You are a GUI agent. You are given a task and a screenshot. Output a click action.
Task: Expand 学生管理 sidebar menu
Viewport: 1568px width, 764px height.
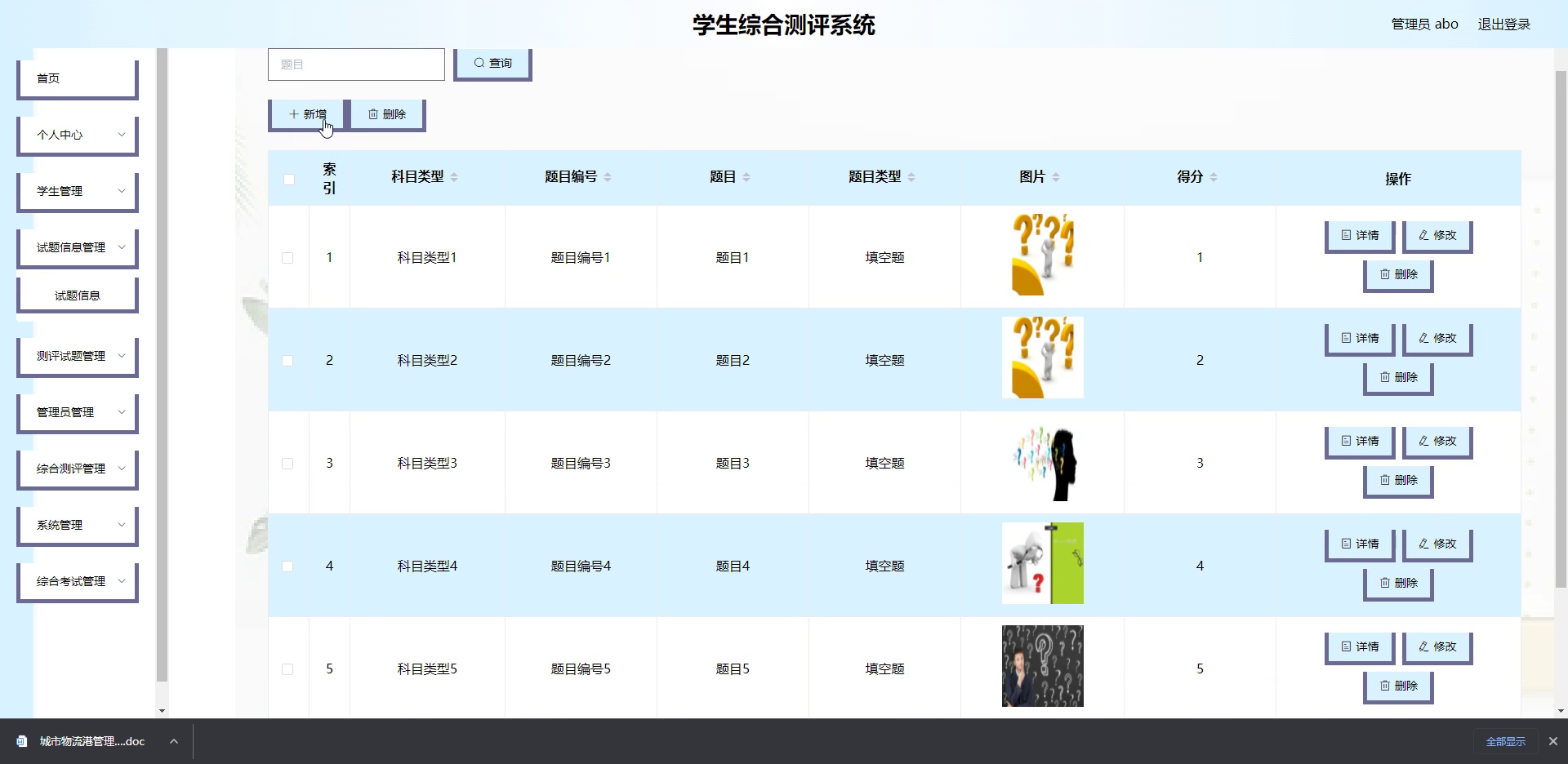pos(78,191)
